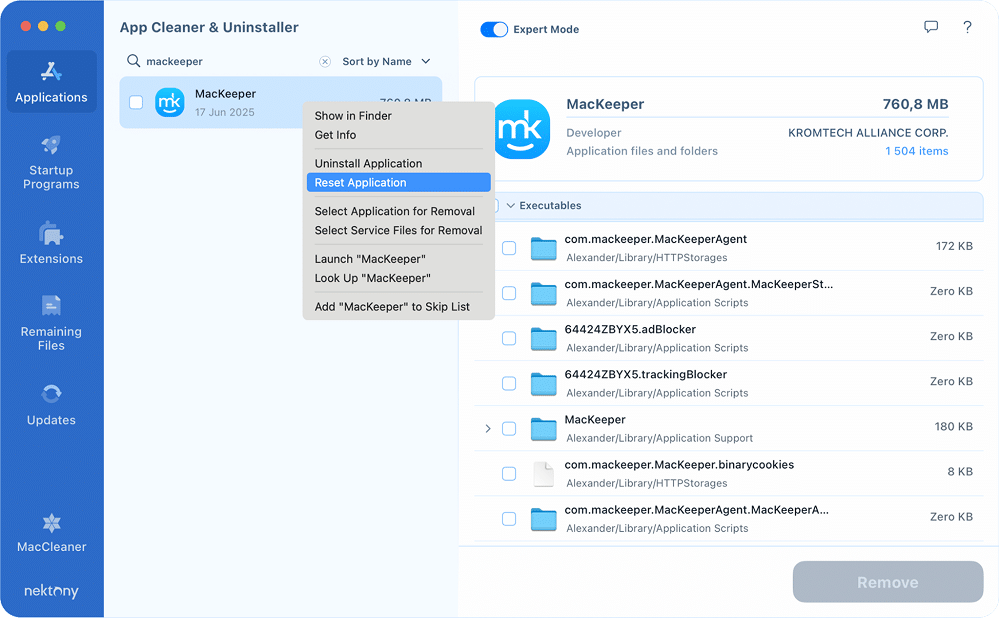Image resolution: width=999 pixels, height=618 pixels.
Task: Open the 1 504 items link
Action: tap(916, 151)
